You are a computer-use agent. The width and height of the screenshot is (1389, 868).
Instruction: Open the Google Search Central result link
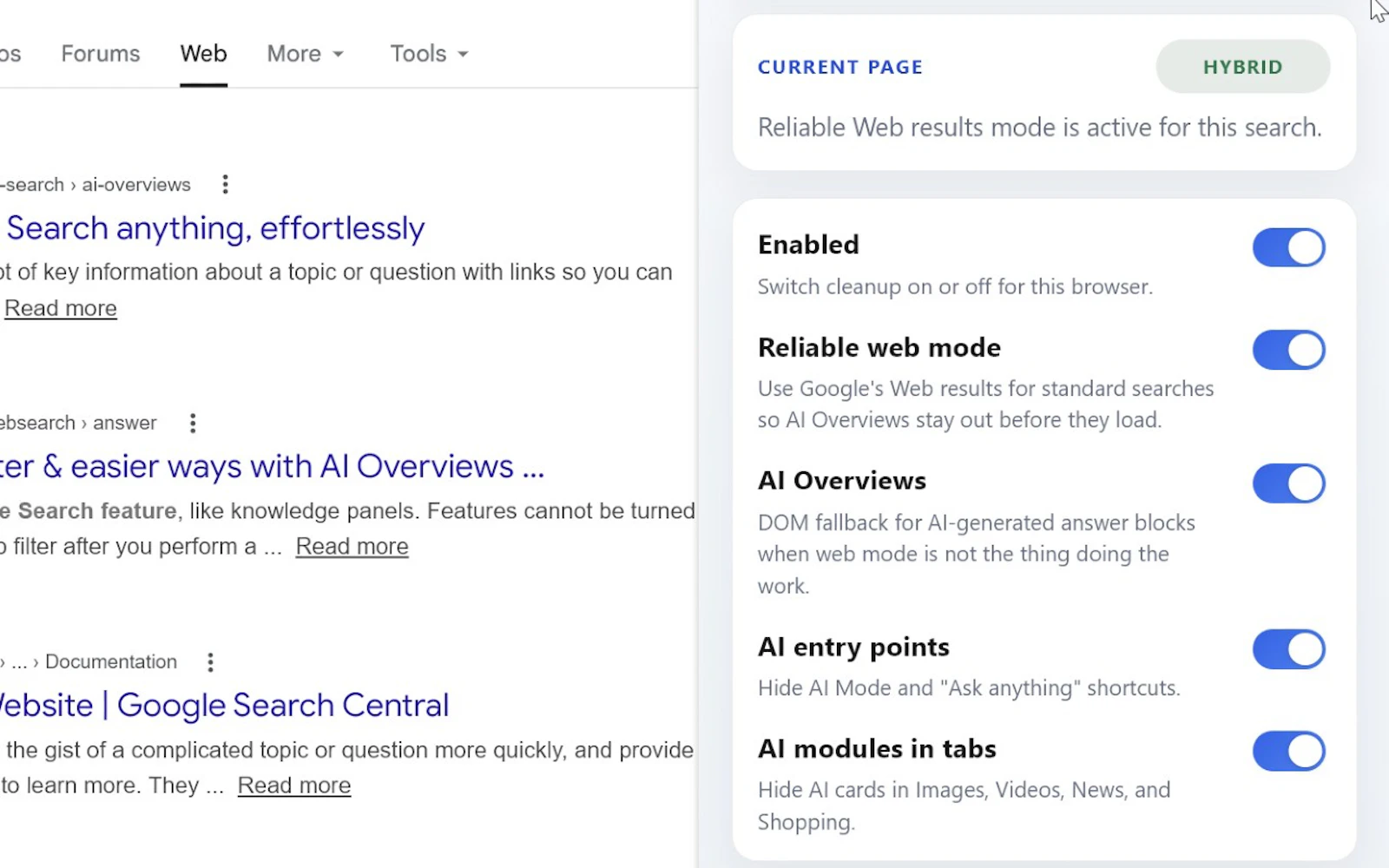coord(224,705)
